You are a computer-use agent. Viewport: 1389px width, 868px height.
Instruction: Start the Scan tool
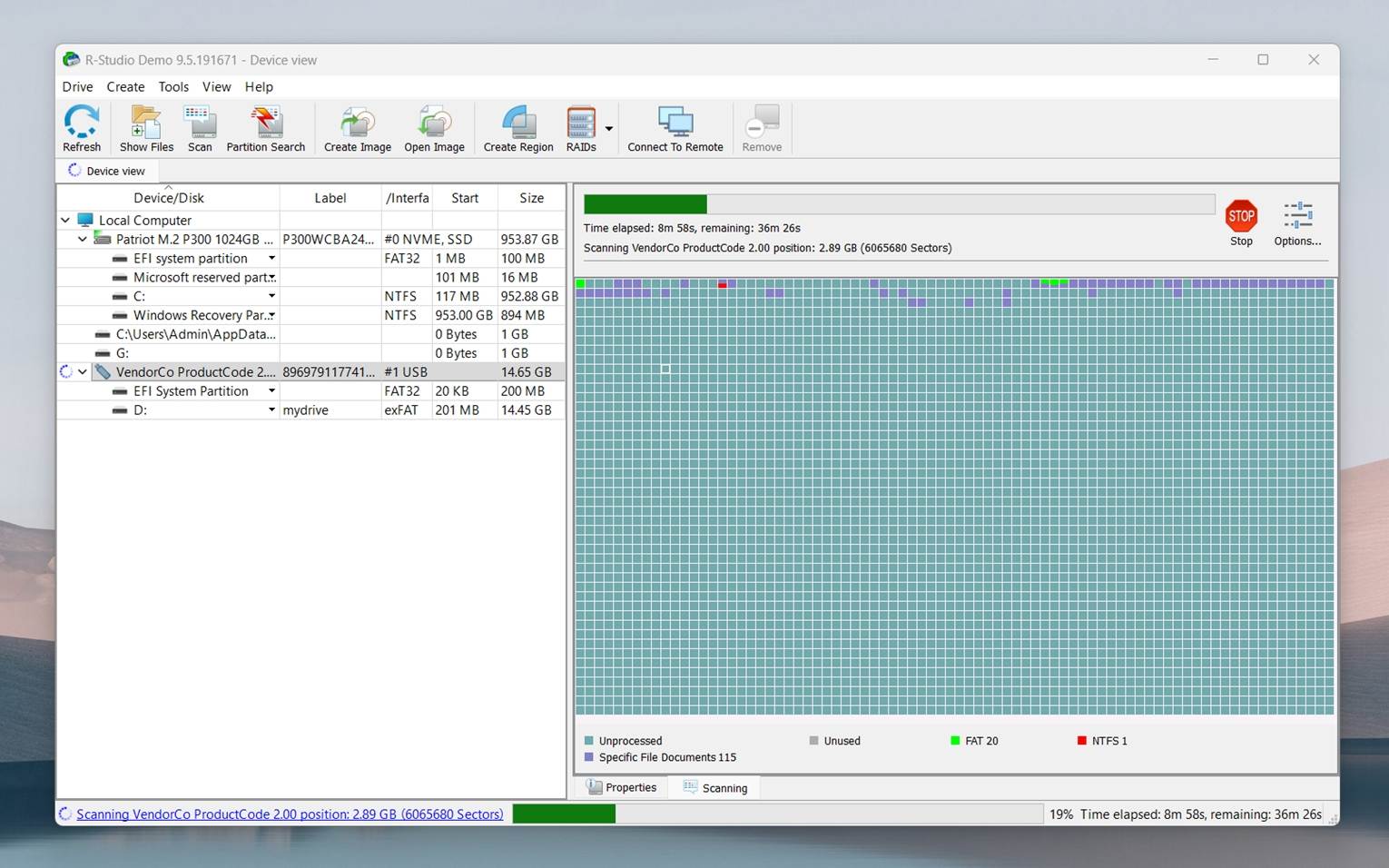coord(200,128)
